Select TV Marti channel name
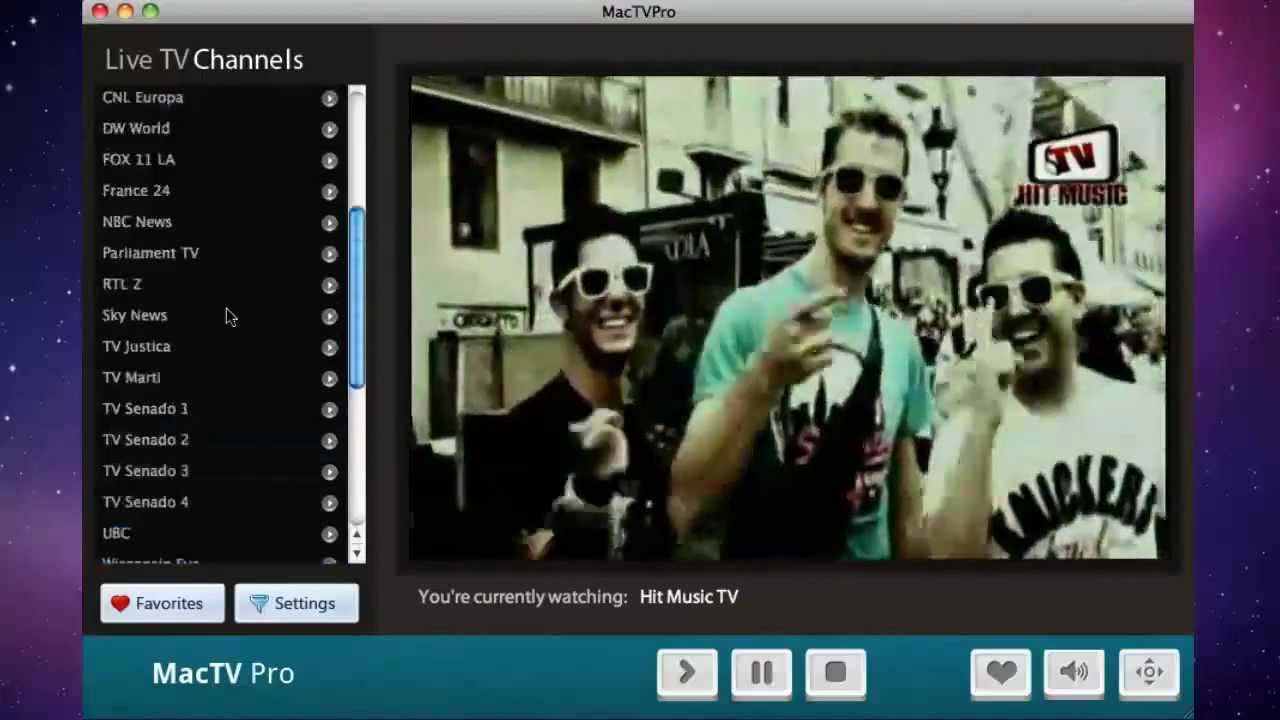 point(131,377)
